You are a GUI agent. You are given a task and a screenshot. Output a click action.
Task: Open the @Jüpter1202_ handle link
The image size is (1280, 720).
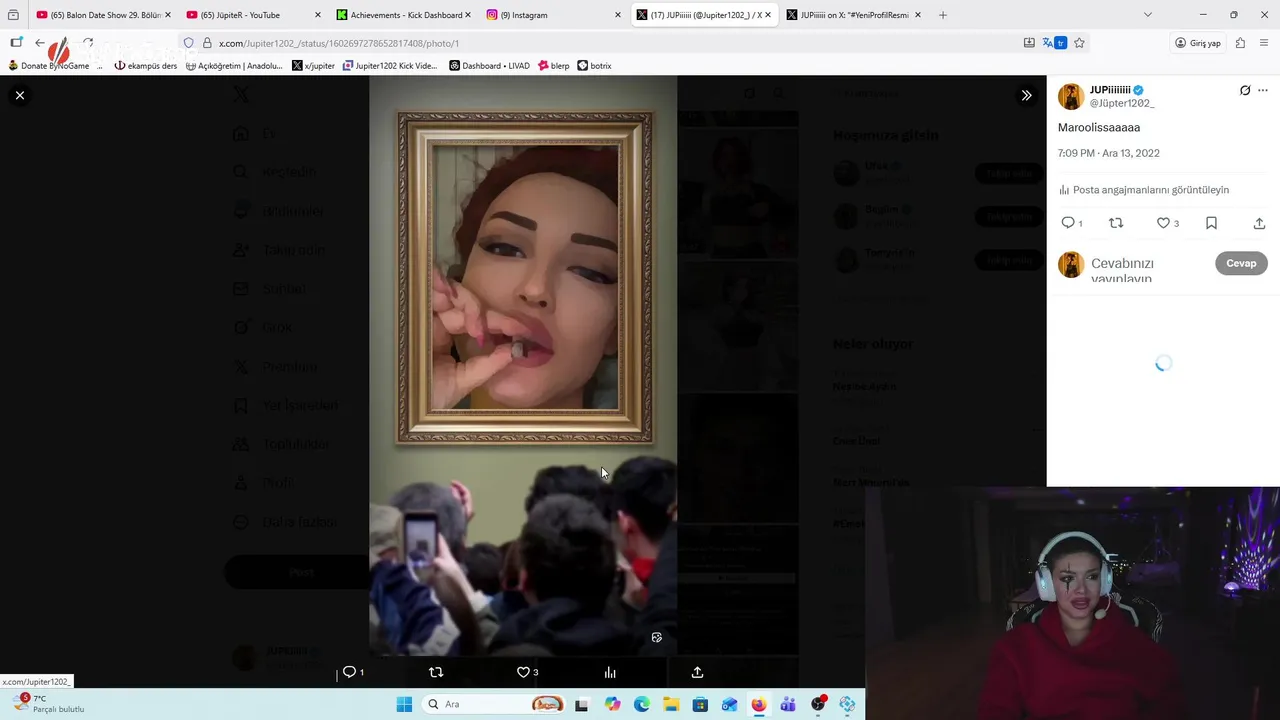pos(1122,103)
